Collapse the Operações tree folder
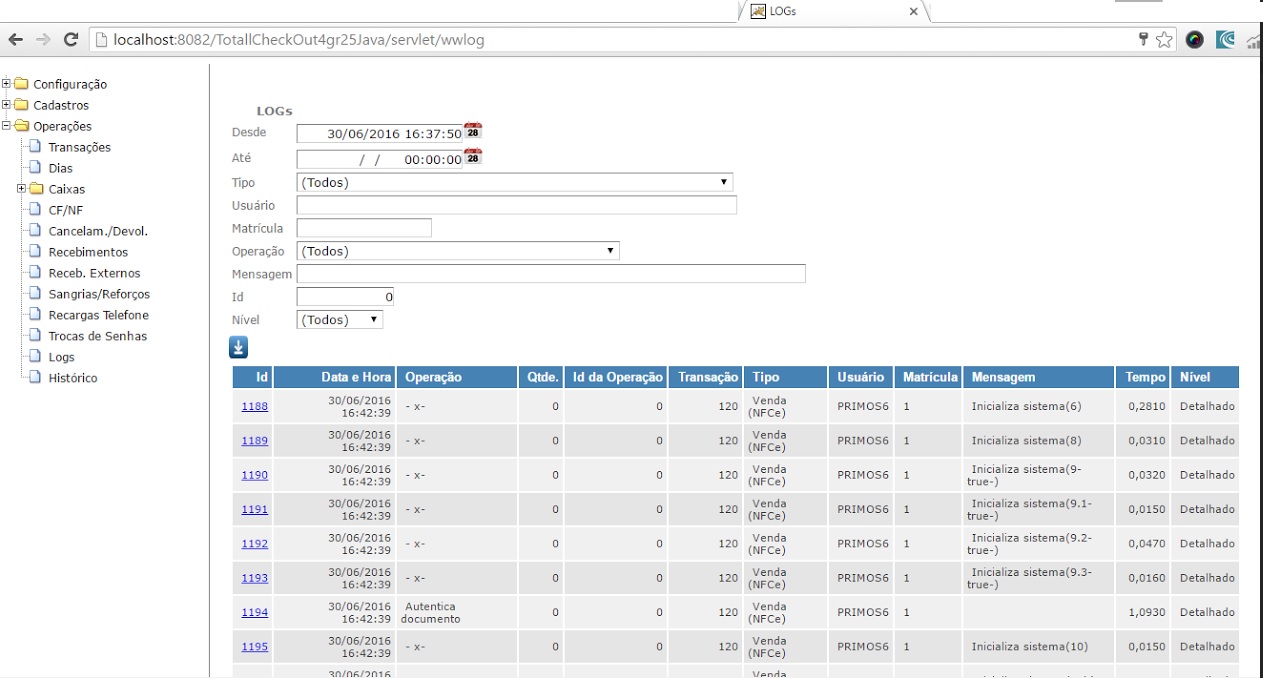 7,126
